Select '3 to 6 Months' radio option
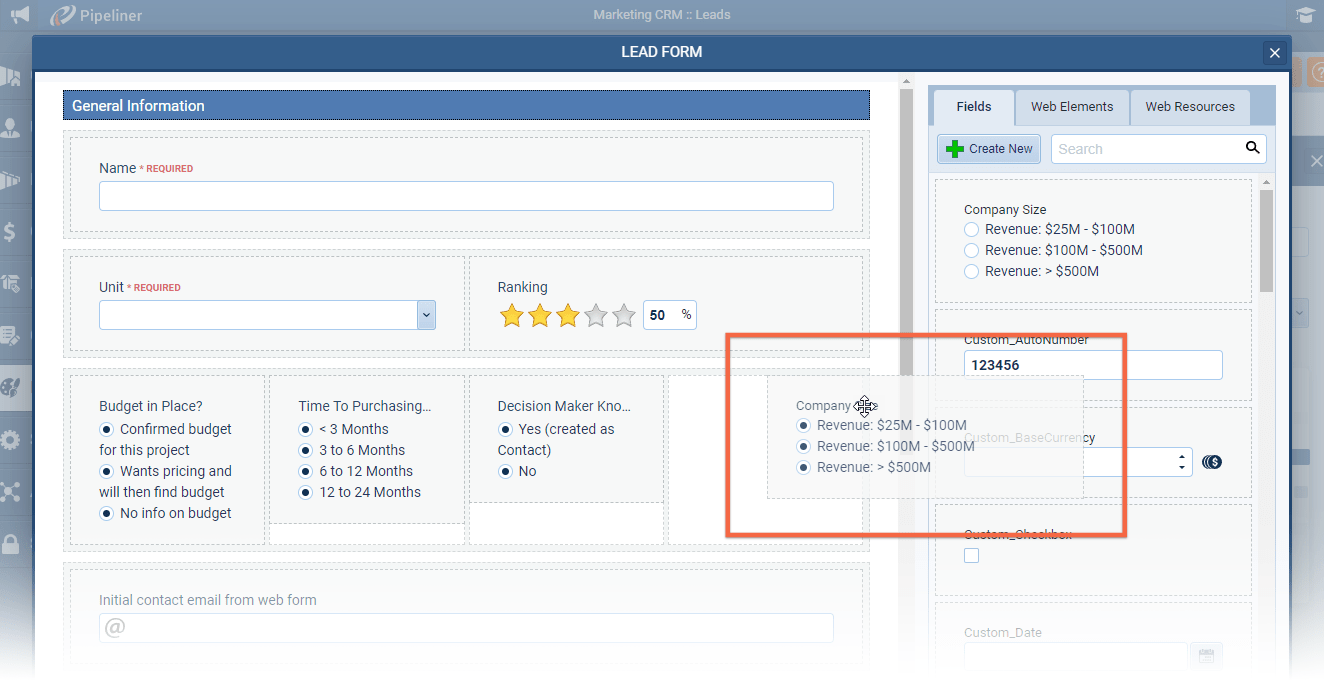The height and width of the screenshot is (680, 1324). (306, 450)
